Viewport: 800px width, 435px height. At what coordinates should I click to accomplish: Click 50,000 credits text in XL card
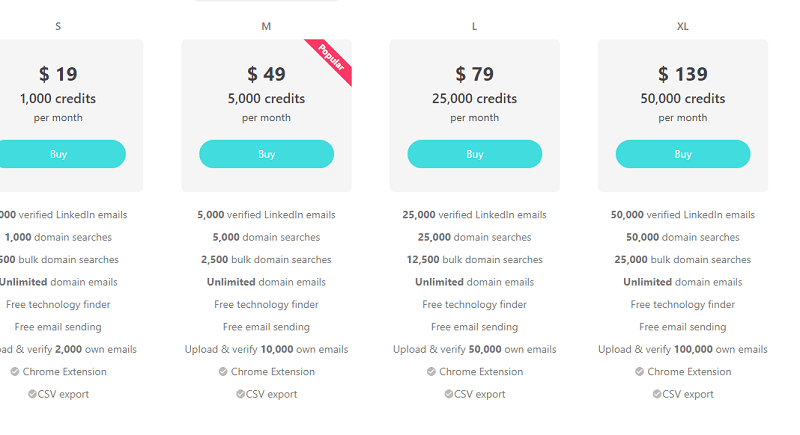point(683,99)
